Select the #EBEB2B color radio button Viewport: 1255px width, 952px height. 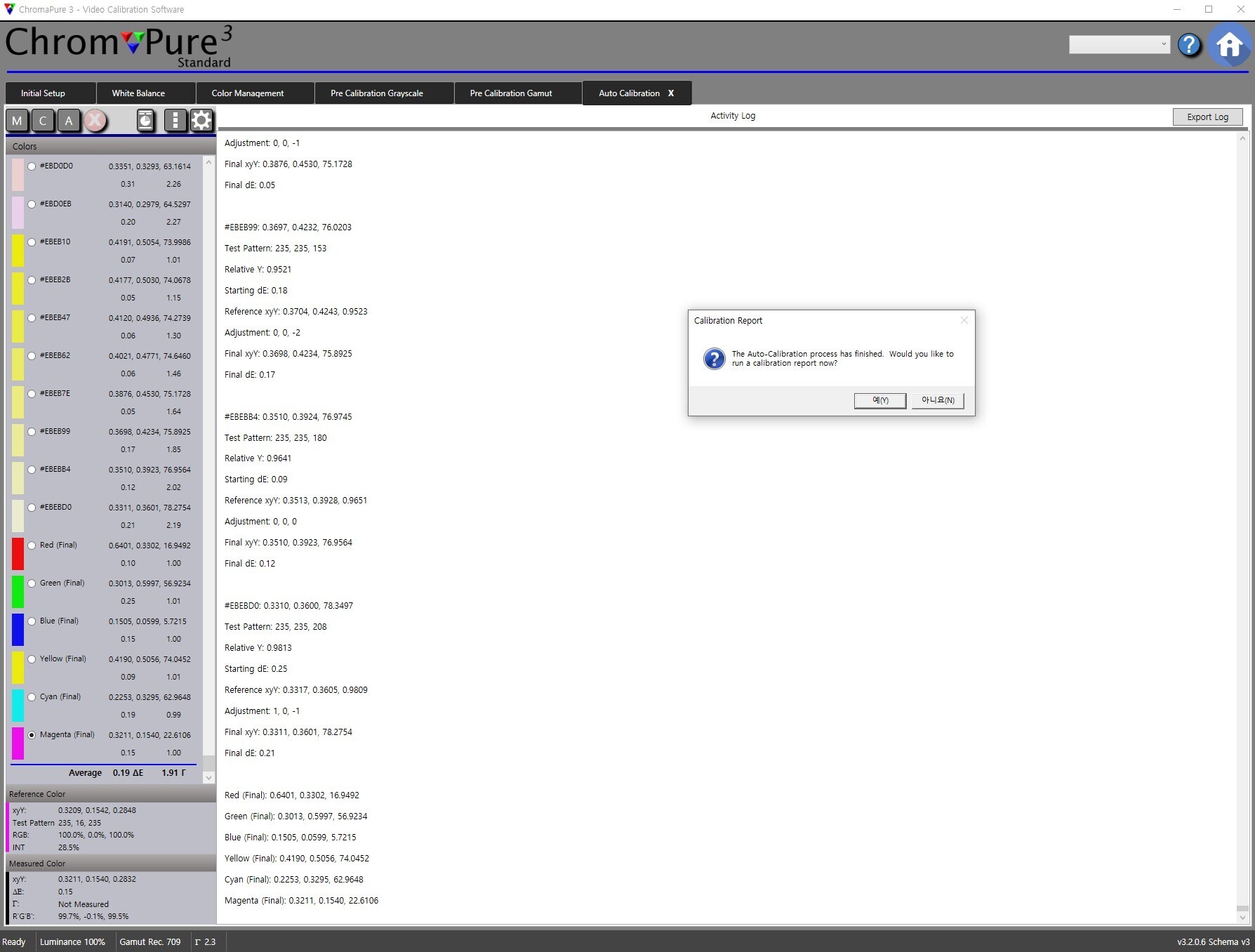[32, 280]
